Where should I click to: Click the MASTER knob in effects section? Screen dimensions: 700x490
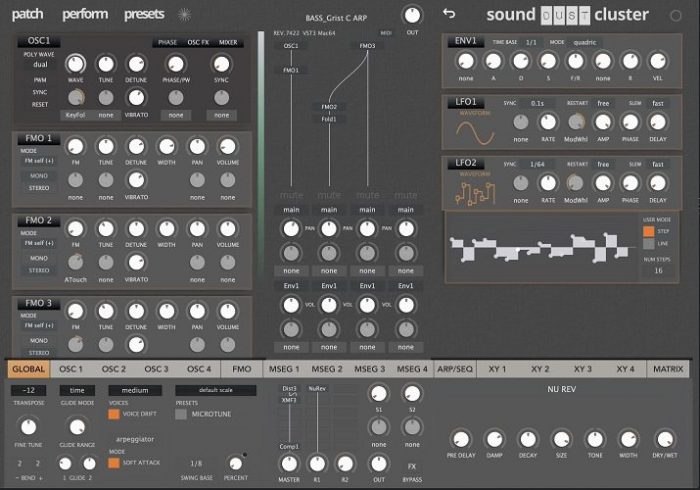[x=289, y=462]
